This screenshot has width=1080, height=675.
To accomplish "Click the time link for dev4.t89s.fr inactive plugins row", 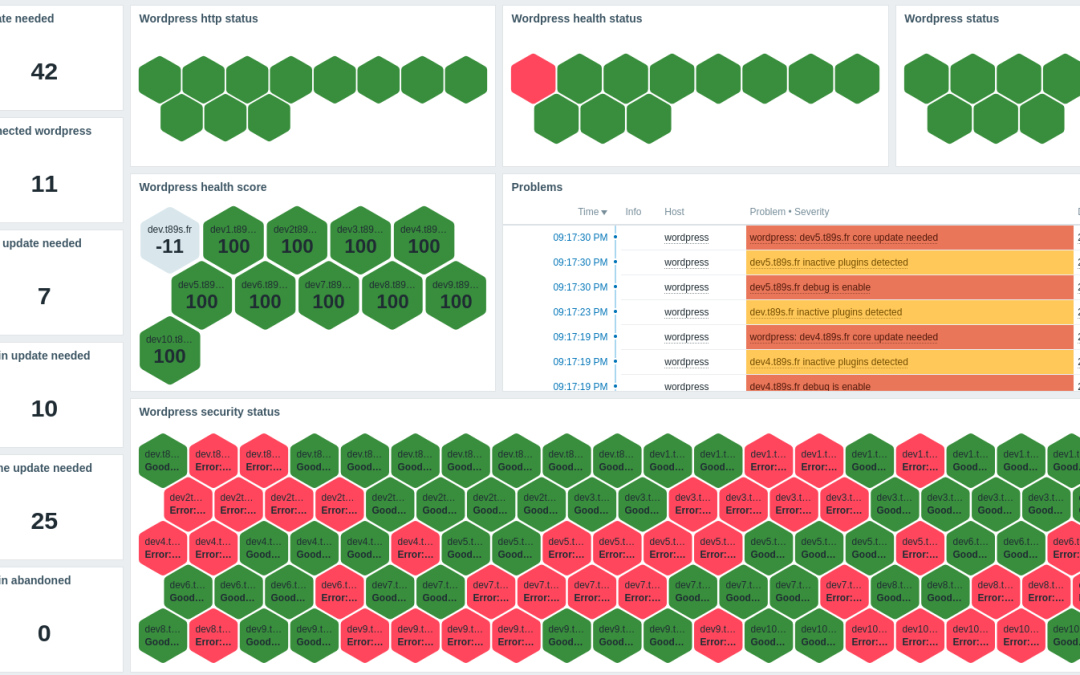I will click(580, 362).
